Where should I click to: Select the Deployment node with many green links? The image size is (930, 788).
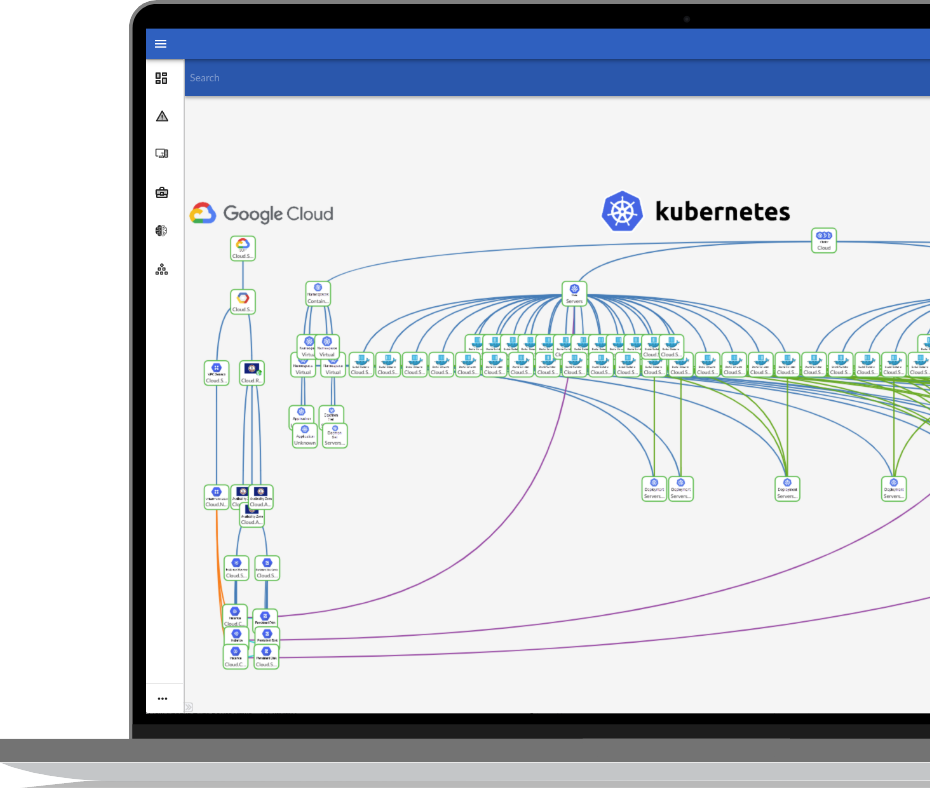(787, 489)
